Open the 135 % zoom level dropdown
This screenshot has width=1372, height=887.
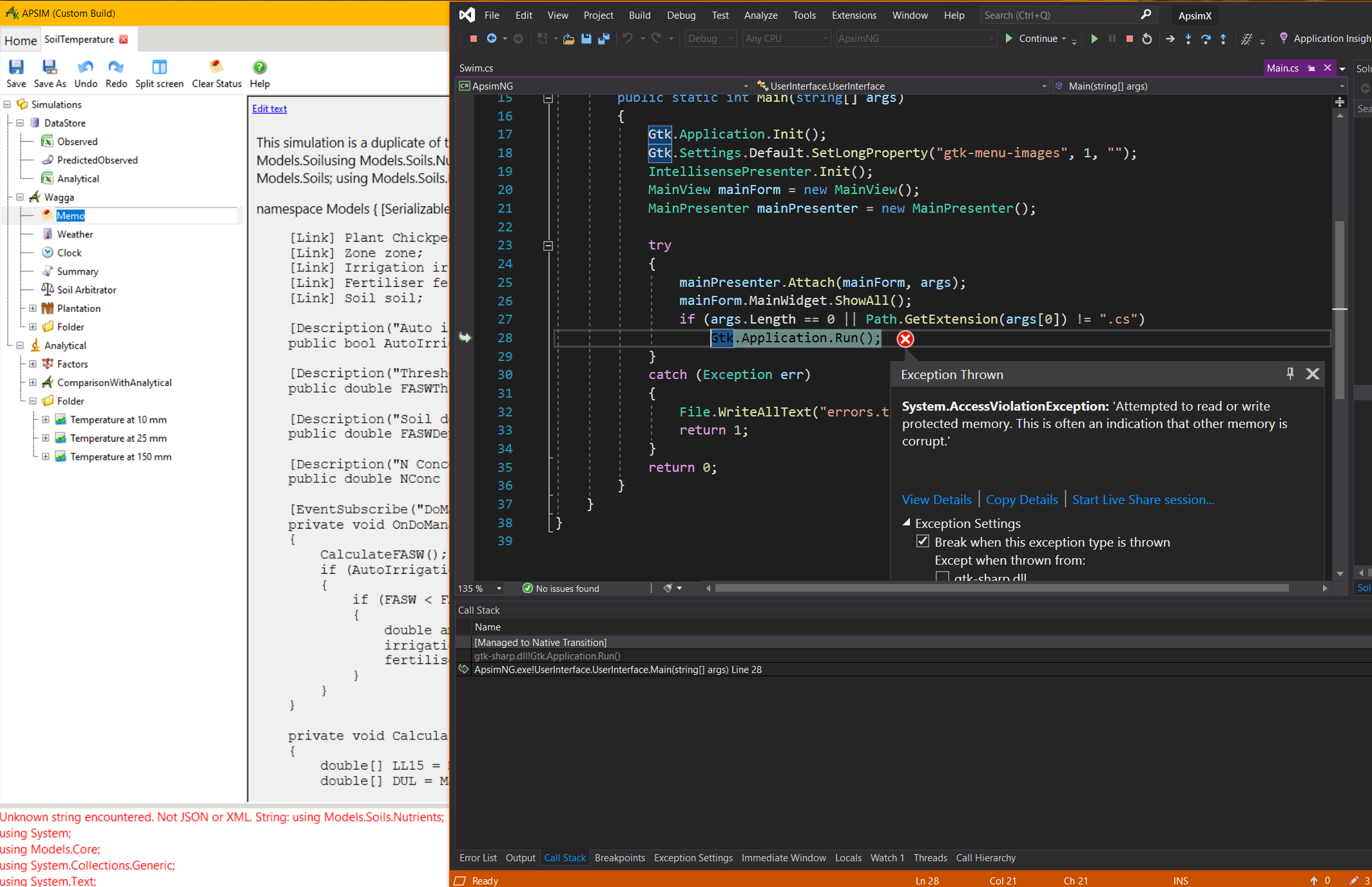[x=499, y=589]
